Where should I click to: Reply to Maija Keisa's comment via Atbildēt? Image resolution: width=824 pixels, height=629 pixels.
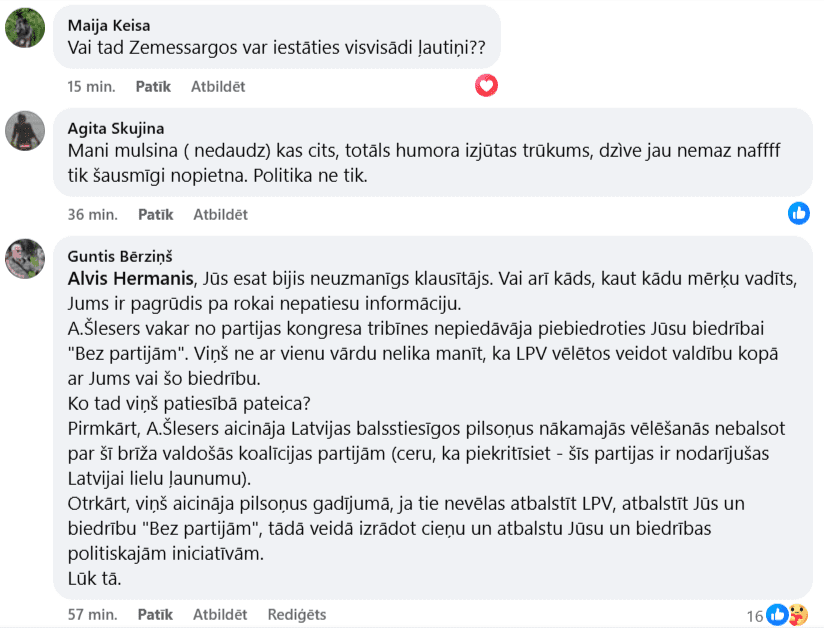coord(218,87)
